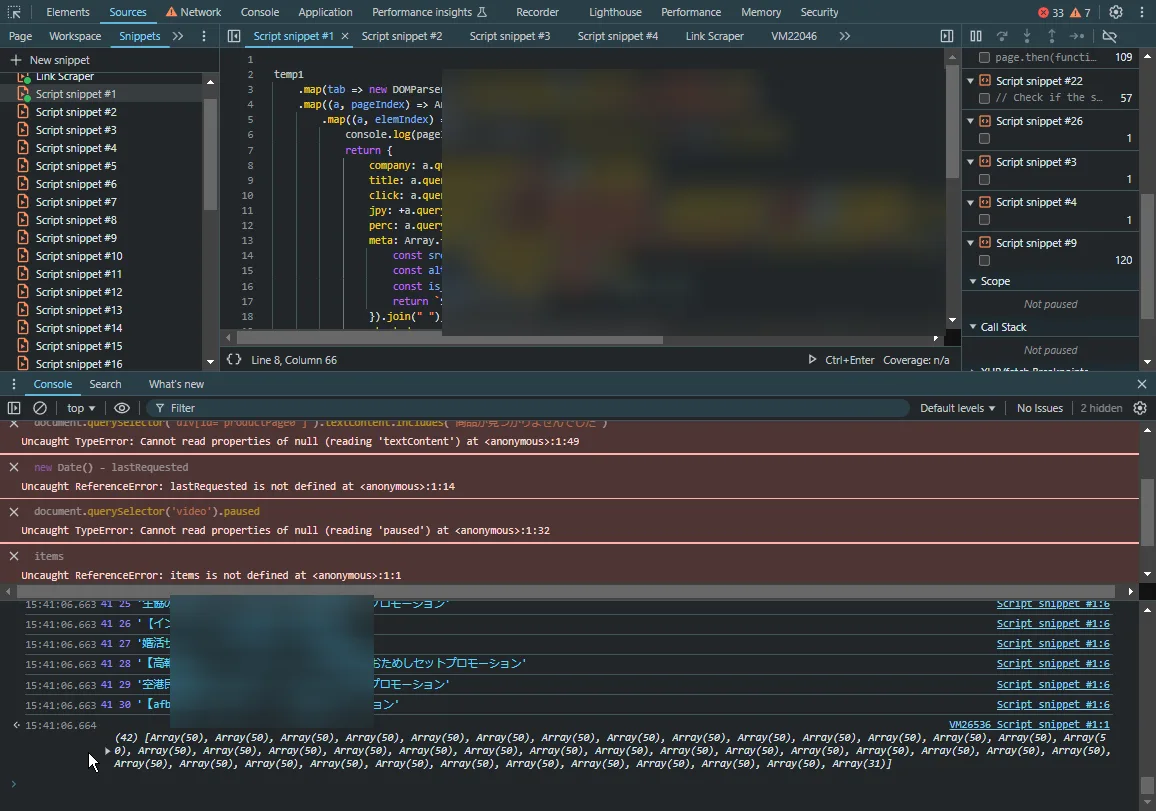Collapse the Call Stack section
The height and width of the screenshot is (811, 1156).
click(x=973, y=327)
